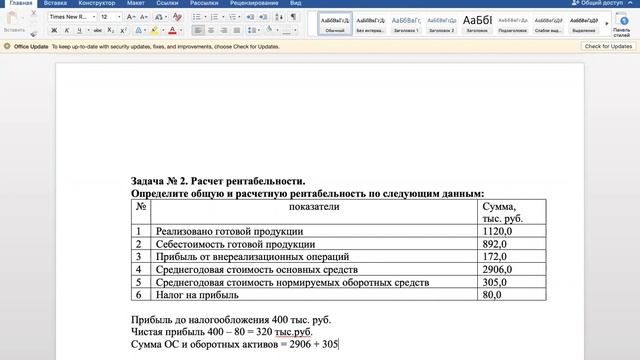Open the Times New Roman font name dropdown
The height and width of the screenshot is (360, 640).
(93, 17)
